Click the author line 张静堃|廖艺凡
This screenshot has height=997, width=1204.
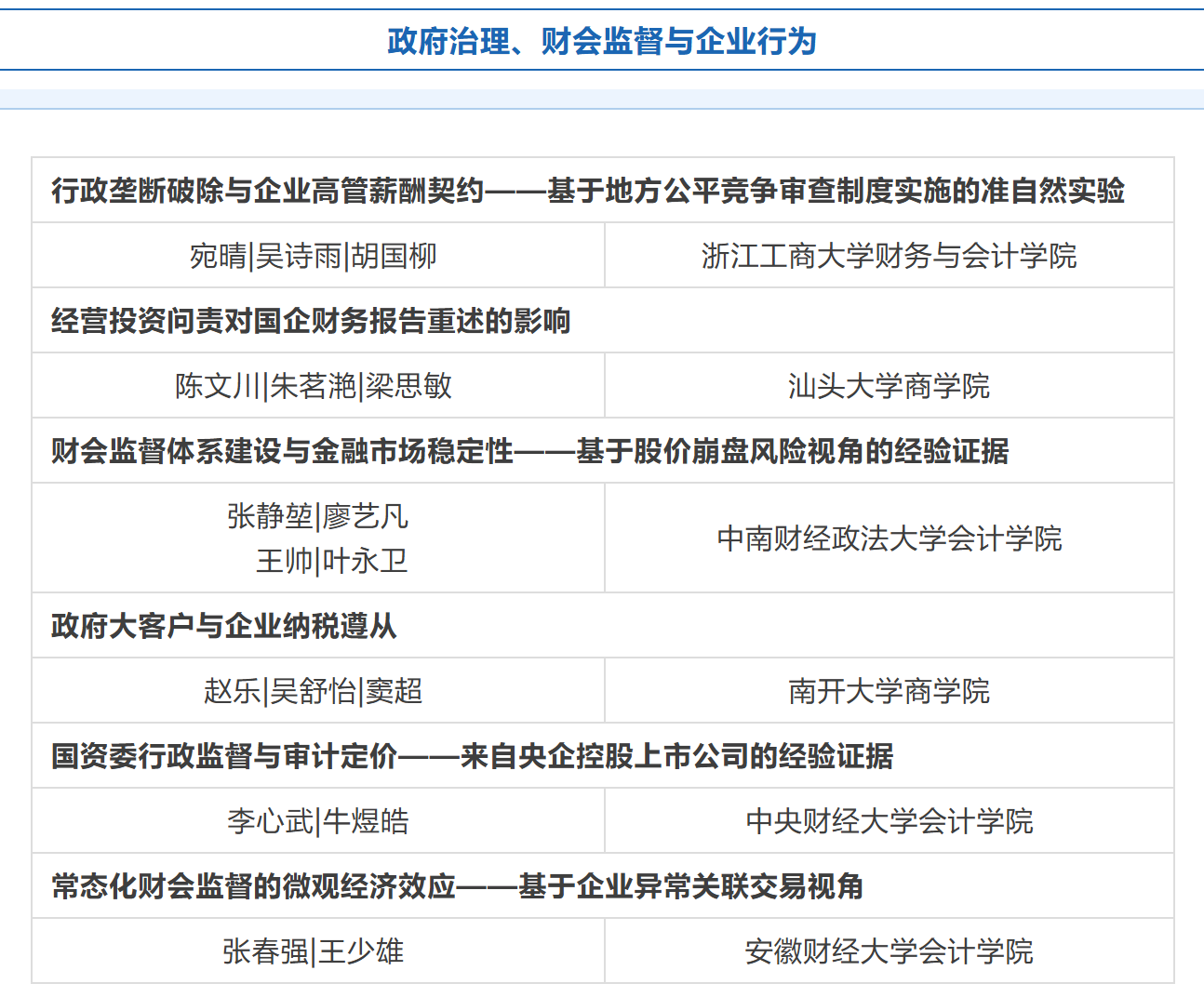click(x=317, y=516)
